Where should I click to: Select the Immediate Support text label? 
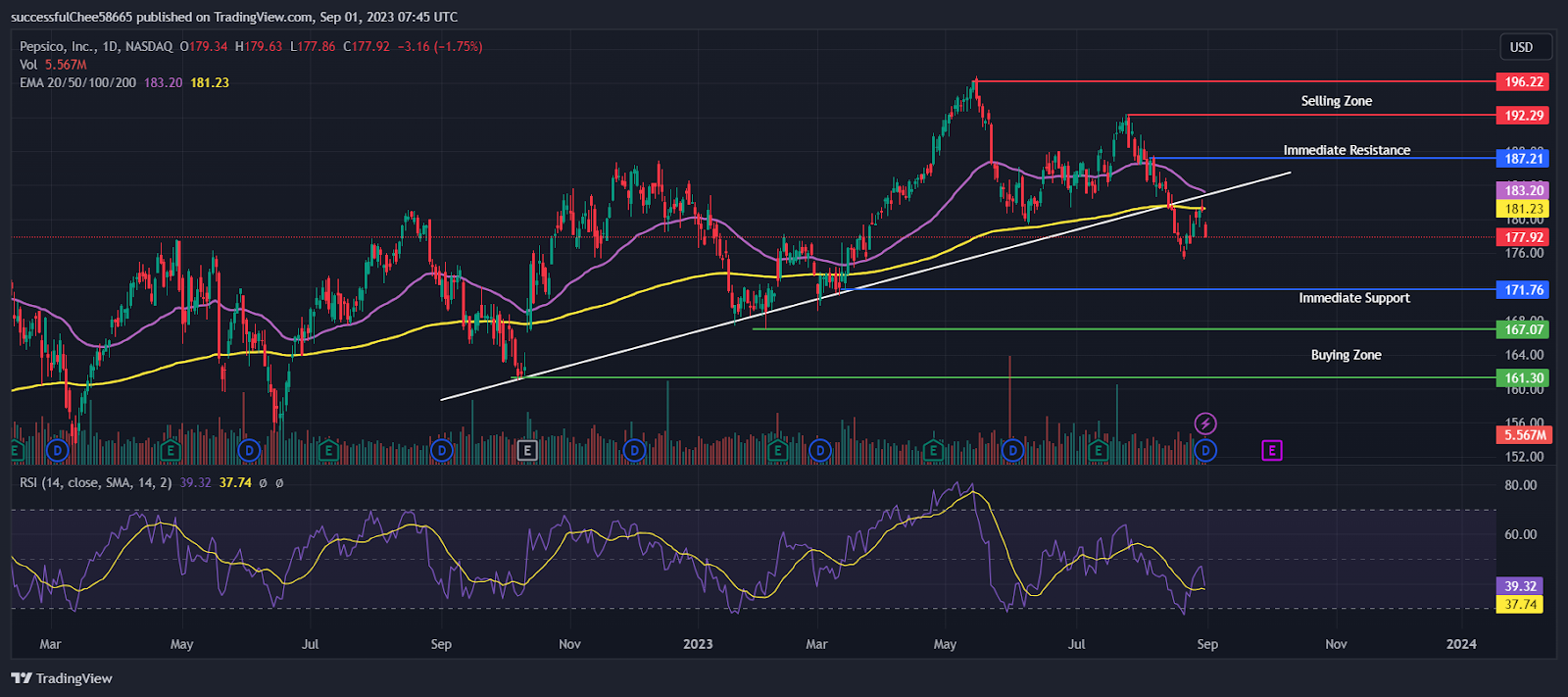click(1353, 298)
